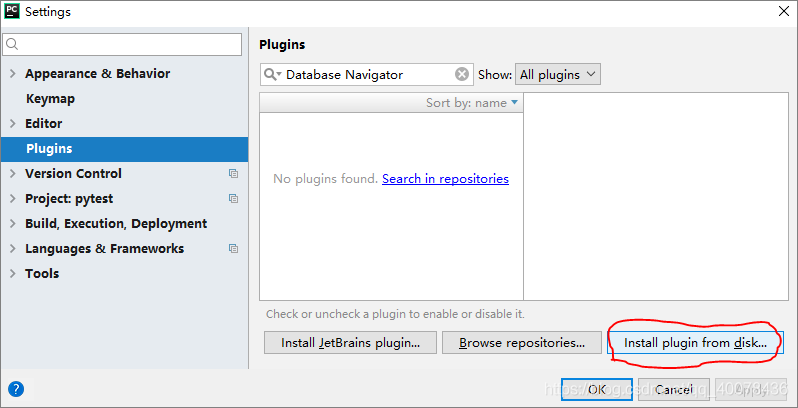Click the Project: pytest settings copy icon

pos(233,199)
